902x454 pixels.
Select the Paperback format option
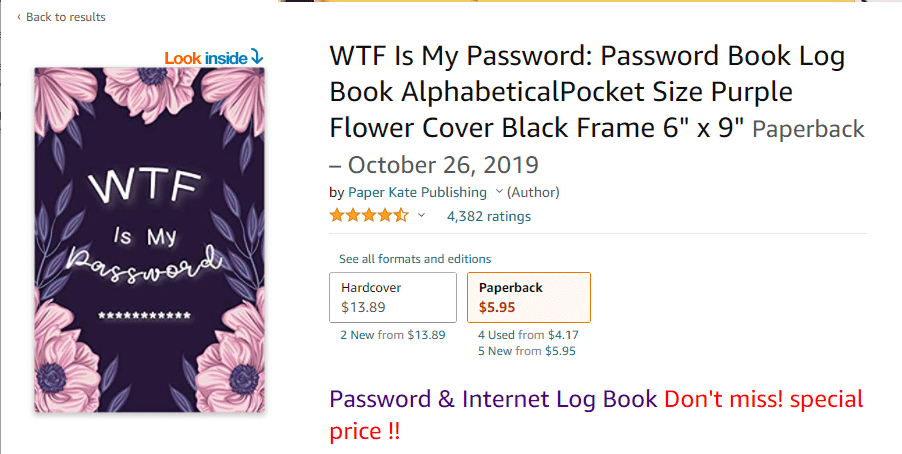point(529,297)
